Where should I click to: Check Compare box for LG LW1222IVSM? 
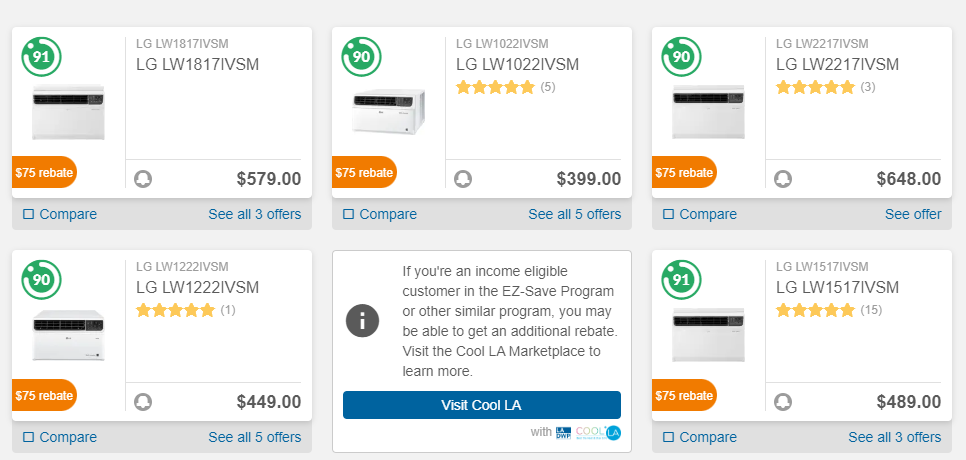28,437
